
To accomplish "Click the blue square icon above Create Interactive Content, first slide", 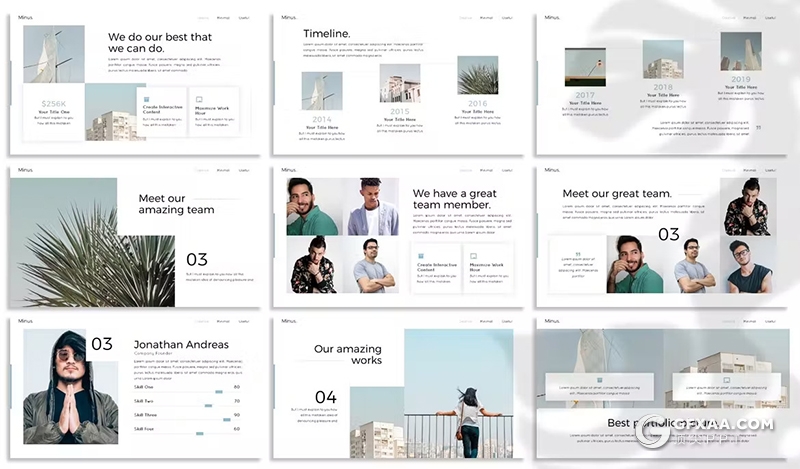I will pyautogui.click(x=148, y=100).
